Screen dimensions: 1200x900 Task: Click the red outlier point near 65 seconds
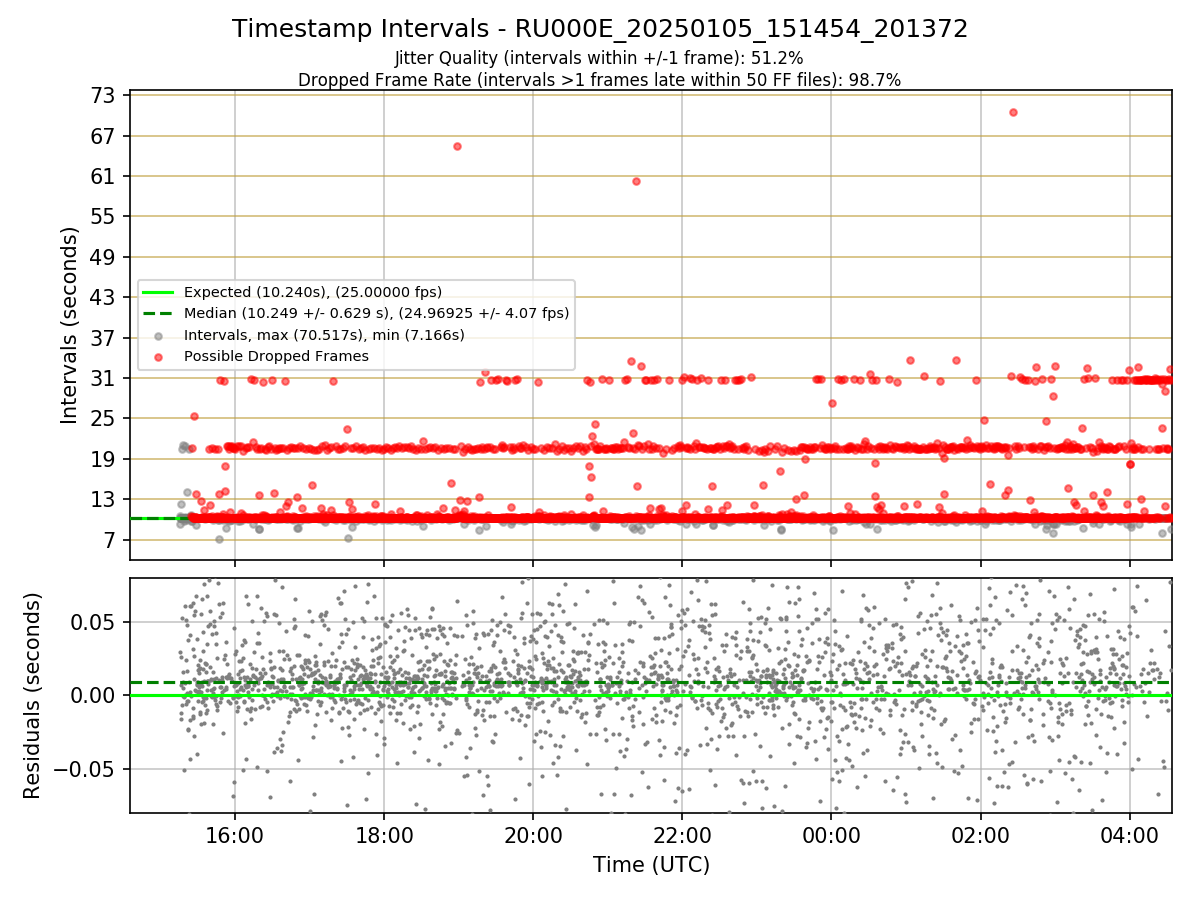(x=457, y=146)
